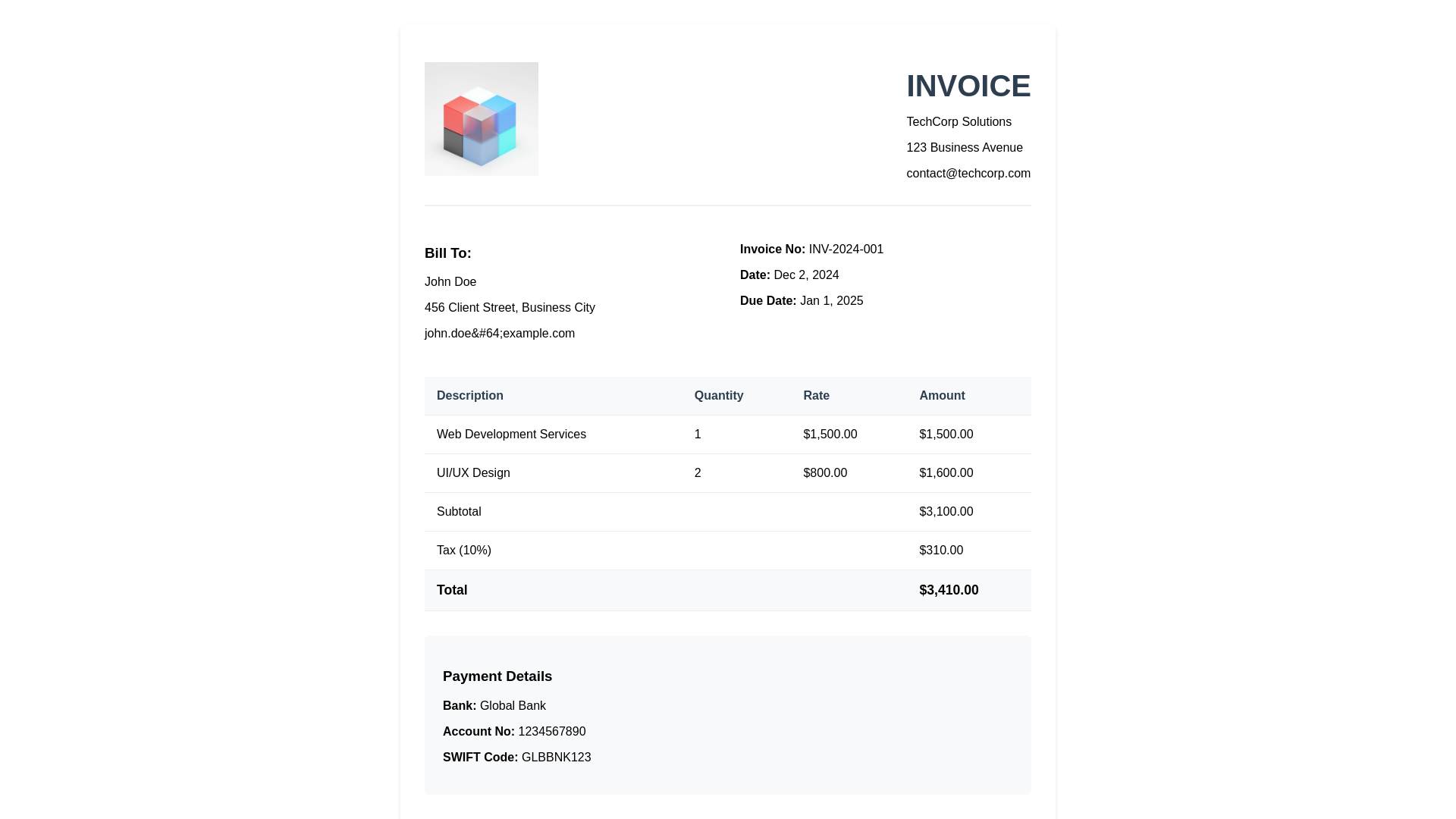Select the UI/UX Design line item
This screenshot has width=1456, height=819.
pyautogui.click(x=473, y=473)
